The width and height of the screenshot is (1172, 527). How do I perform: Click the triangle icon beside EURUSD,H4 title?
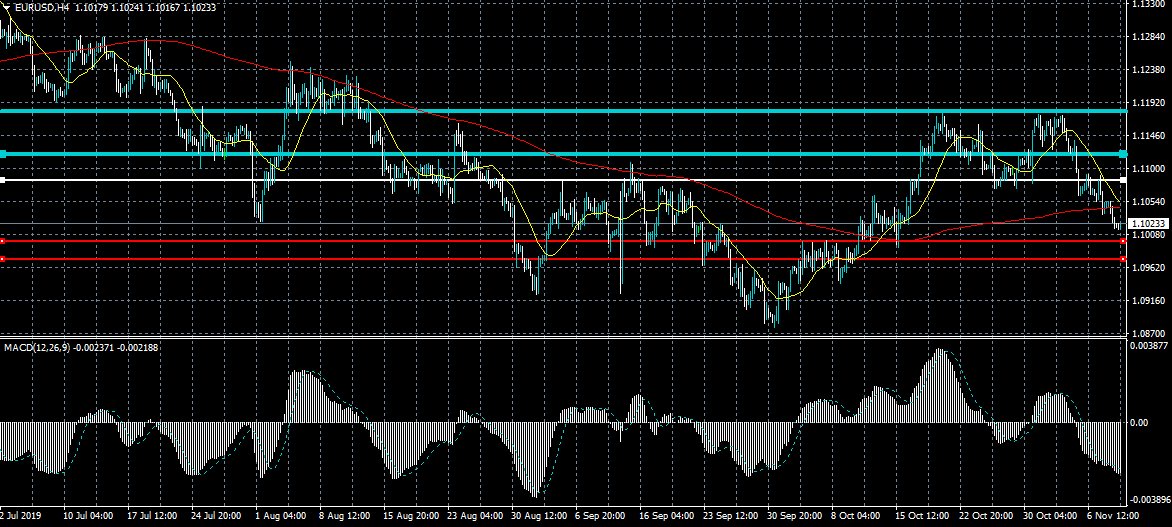(x=6, y=7)
